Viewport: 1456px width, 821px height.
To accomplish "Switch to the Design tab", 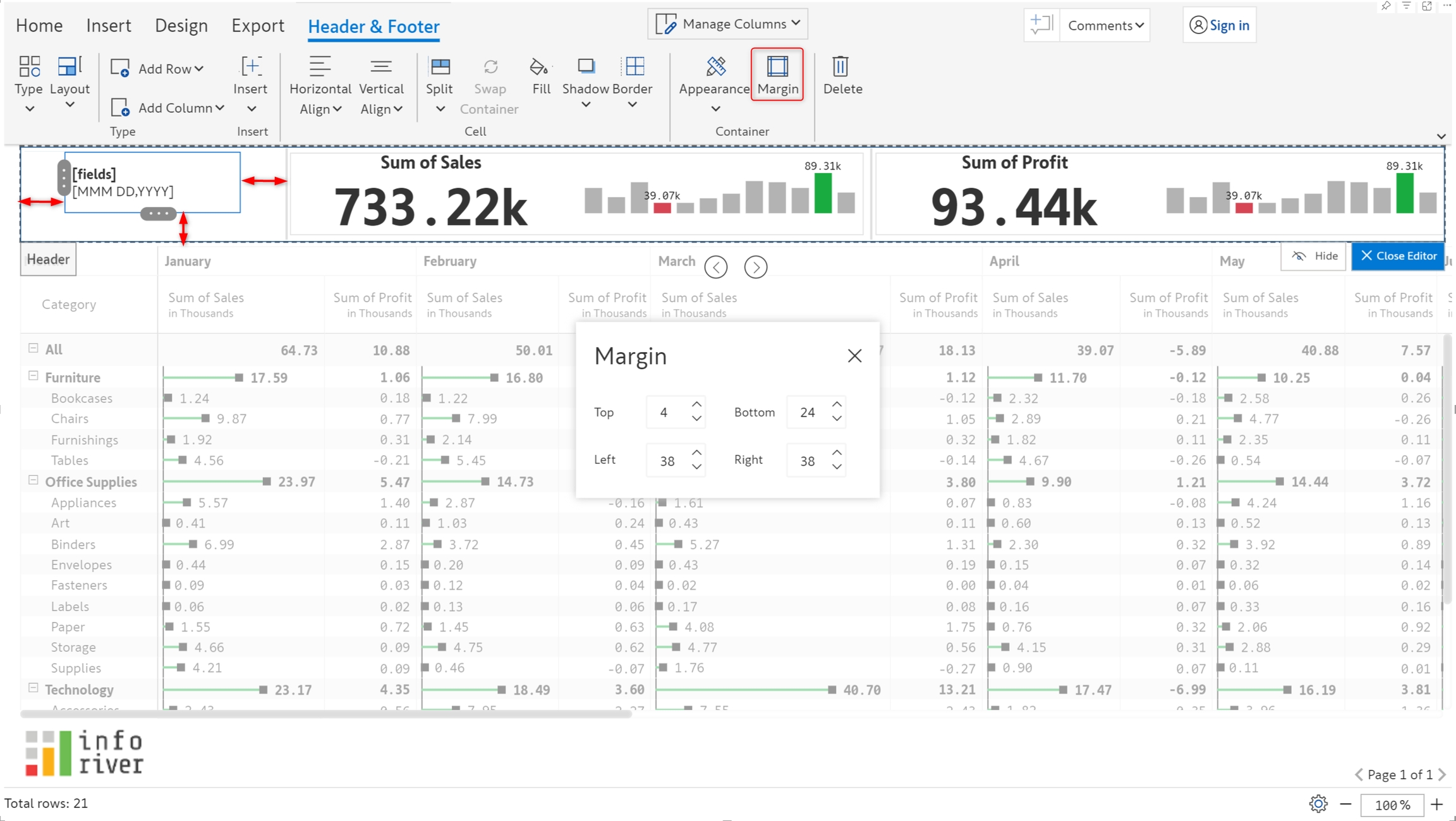I will tap(181, 25).
